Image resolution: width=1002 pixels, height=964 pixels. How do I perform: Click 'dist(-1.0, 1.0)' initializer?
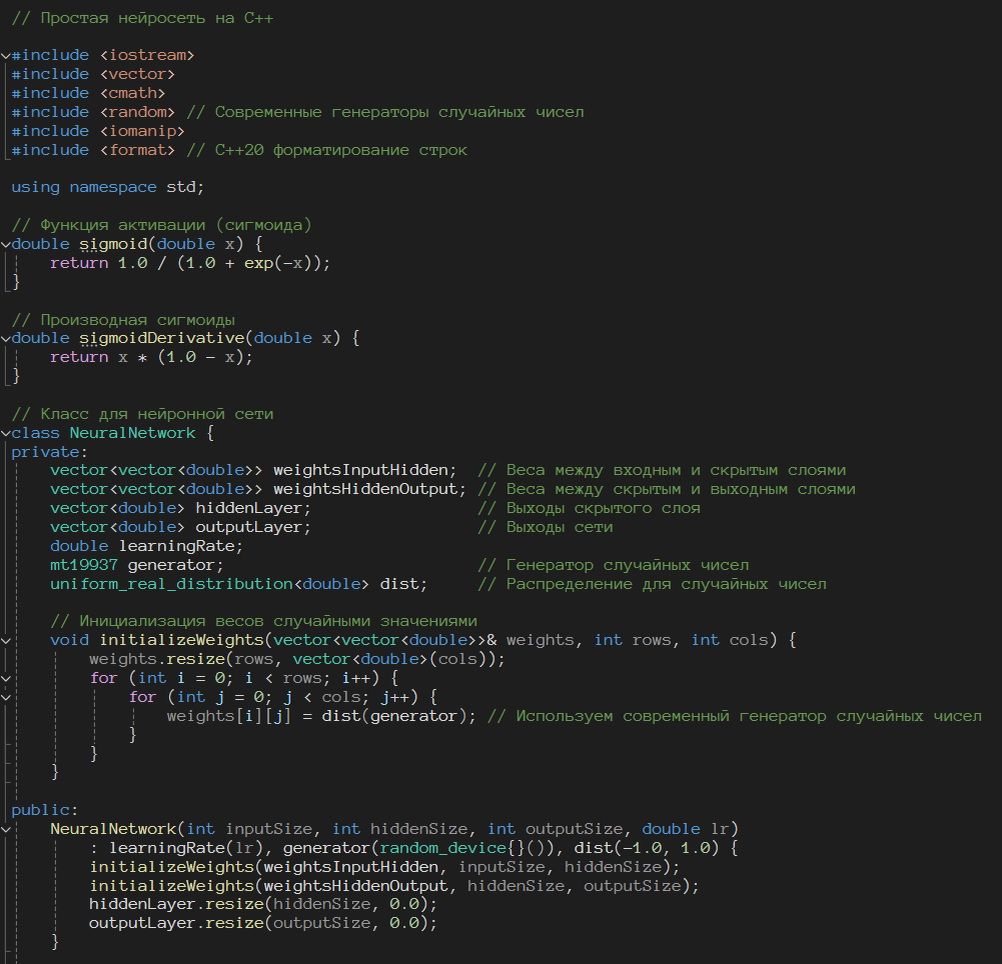[x=646, y=848]
